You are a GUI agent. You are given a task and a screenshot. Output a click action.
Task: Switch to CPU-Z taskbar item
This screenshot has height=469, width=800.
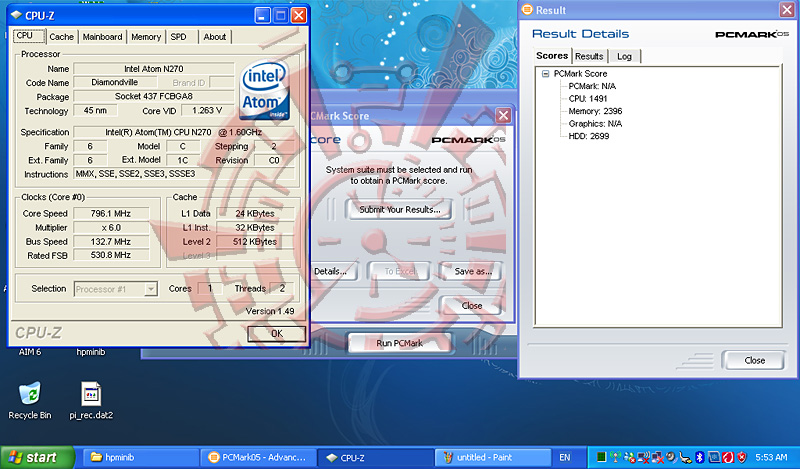[x=376, y=457]
